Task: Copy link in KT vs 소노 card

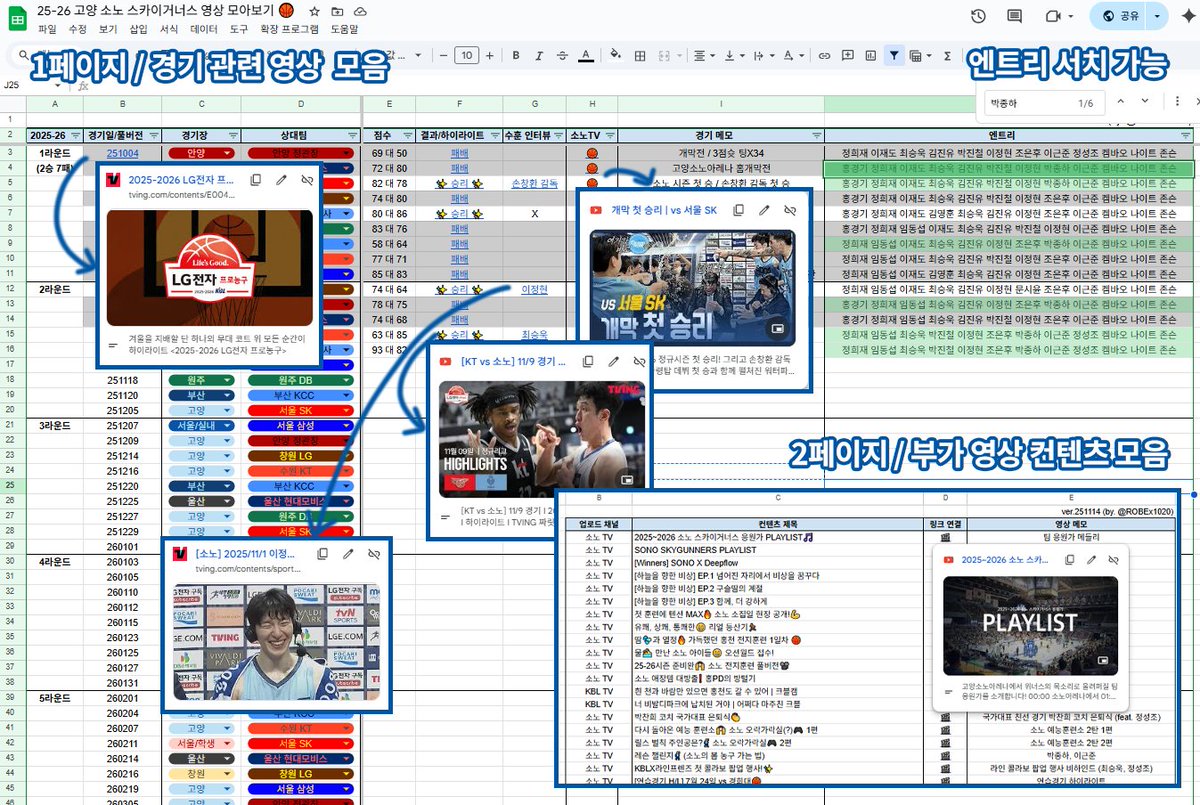Action: point(588,361)
